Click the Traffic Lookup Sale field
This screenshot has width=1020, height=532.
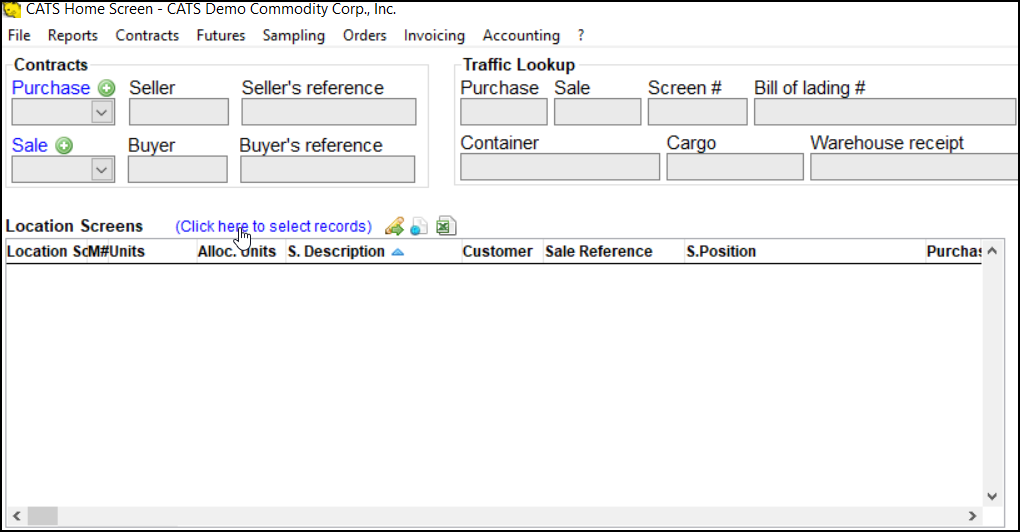597,112
